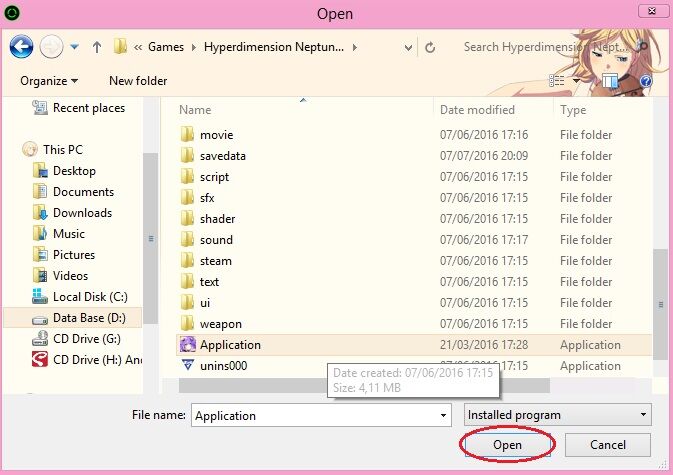673x475 pixels.
Task: Open the Installed program file type dropdown
Action: [x=558, y=415]
